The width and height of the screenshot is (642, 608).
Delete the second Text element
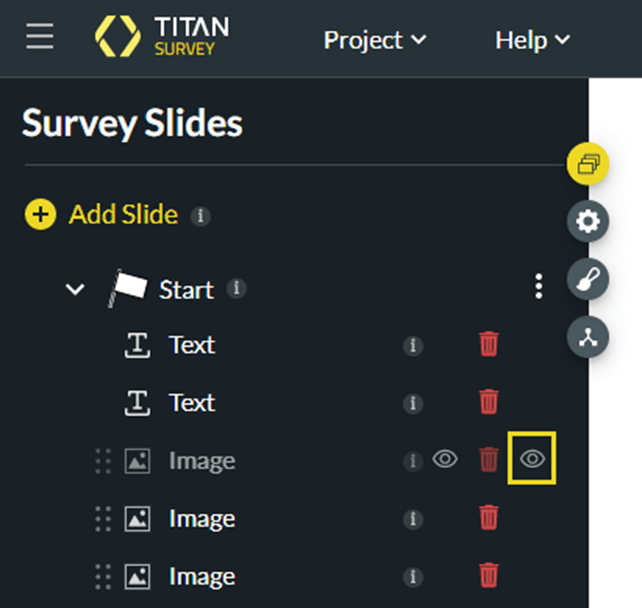click(489, 402)
